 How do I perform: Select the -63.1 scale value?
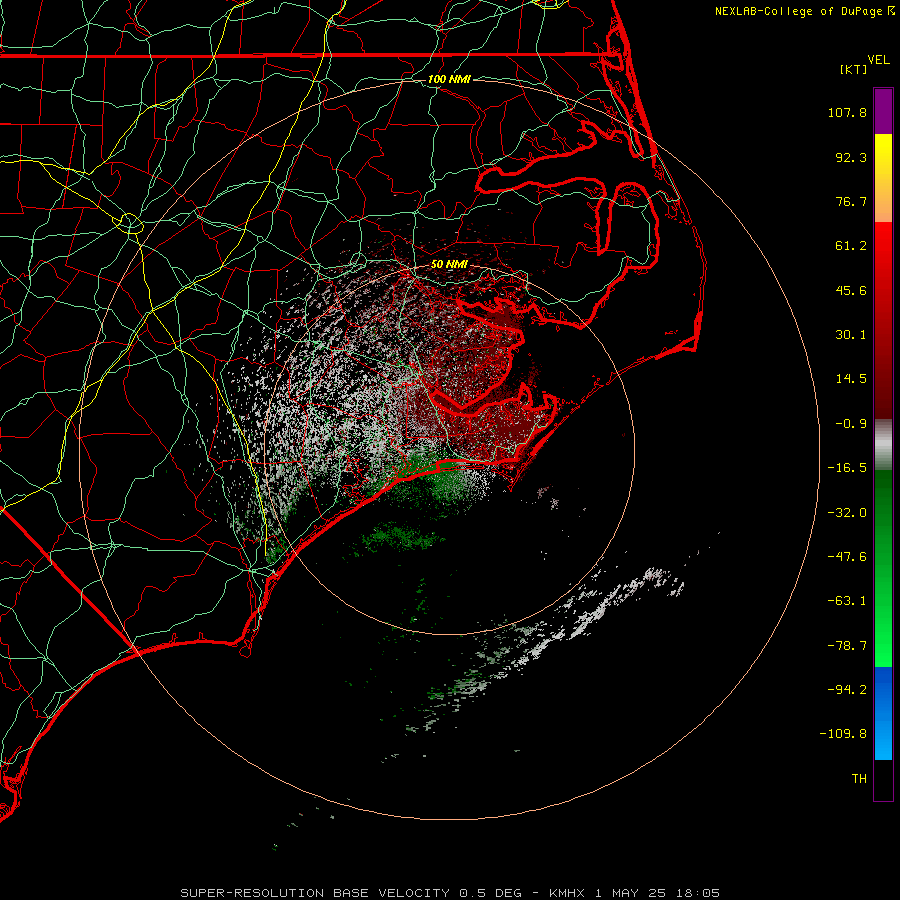click(x=847, y=601)
